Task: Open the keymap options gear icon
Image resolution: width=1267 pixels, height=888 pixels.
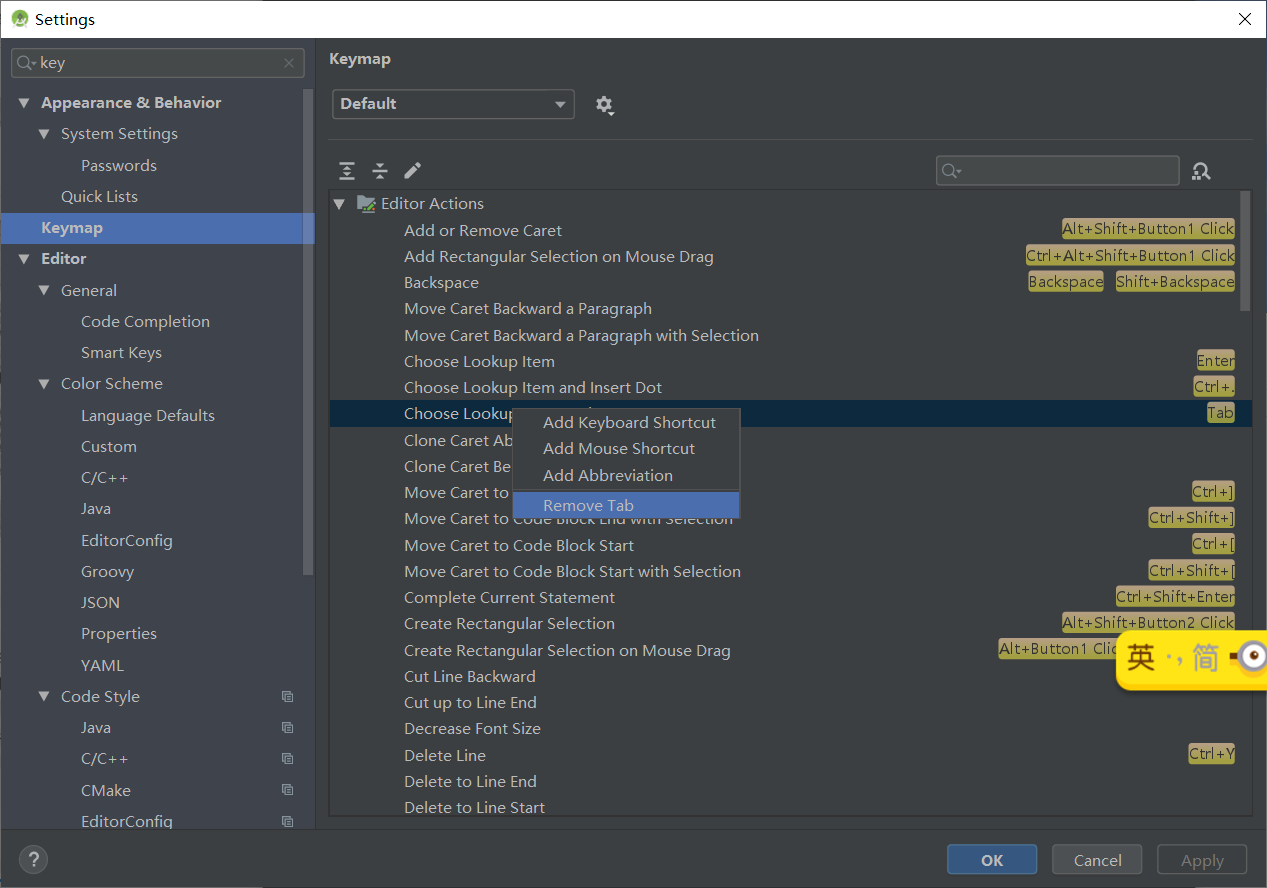Action: (x=604, y=104)
